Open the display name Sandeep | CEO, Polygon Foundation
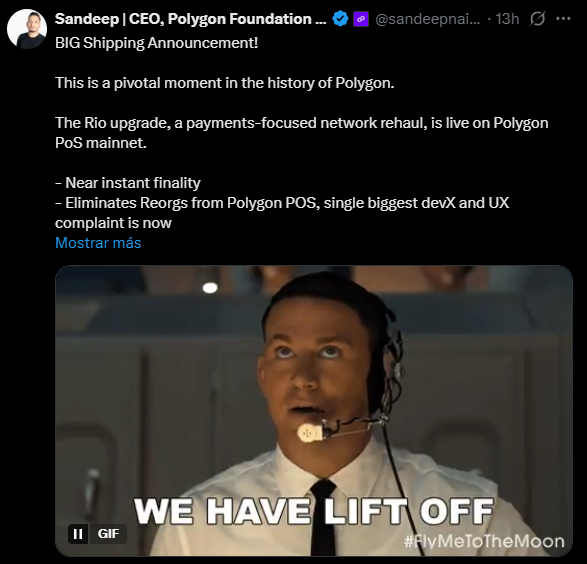Image resolution: width=587 pixels, height=564 pixels. [190, 19]
